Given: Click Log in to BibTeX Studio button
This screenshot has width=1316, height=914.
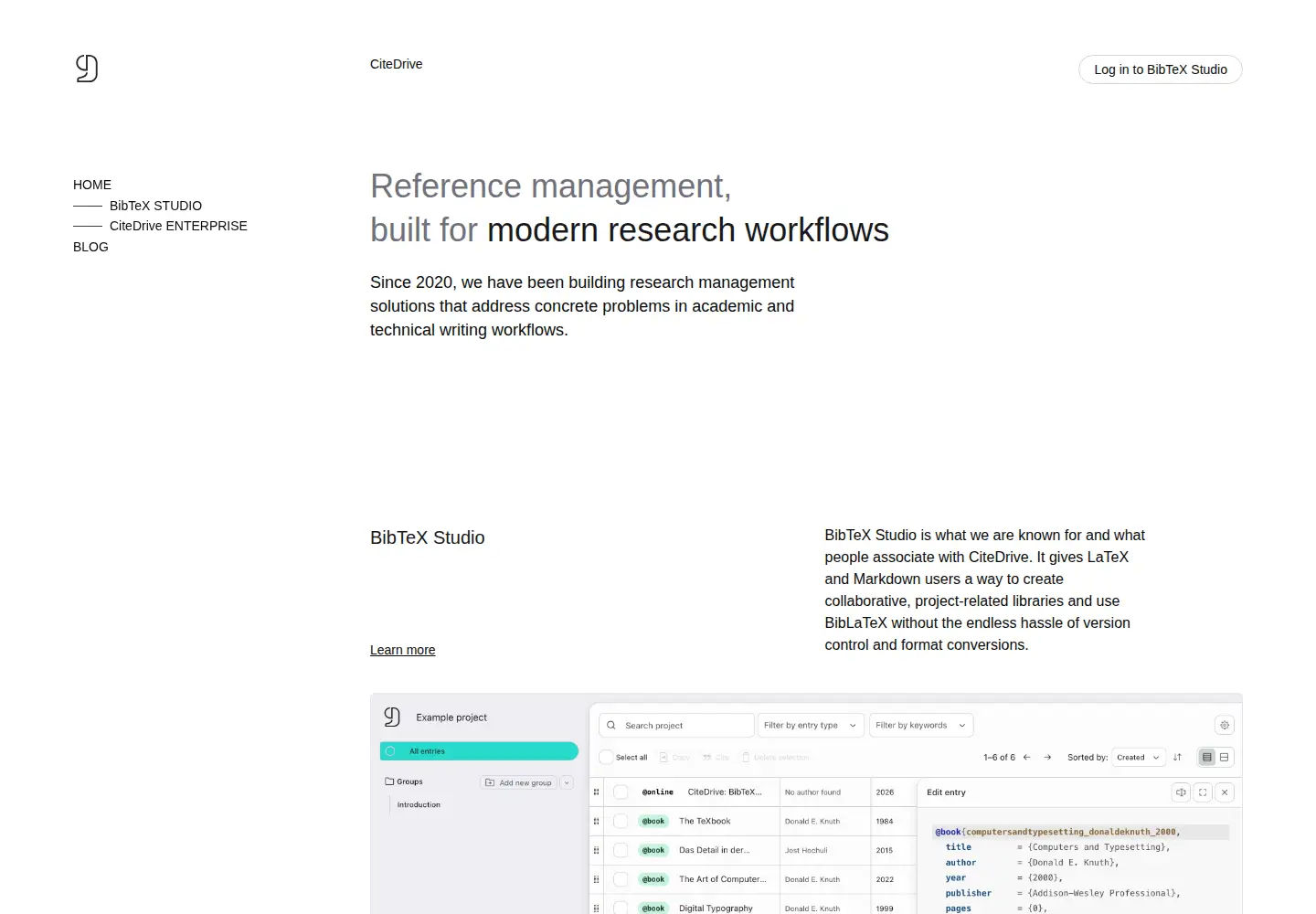Looking at the screenshot, I should 1161,69.
